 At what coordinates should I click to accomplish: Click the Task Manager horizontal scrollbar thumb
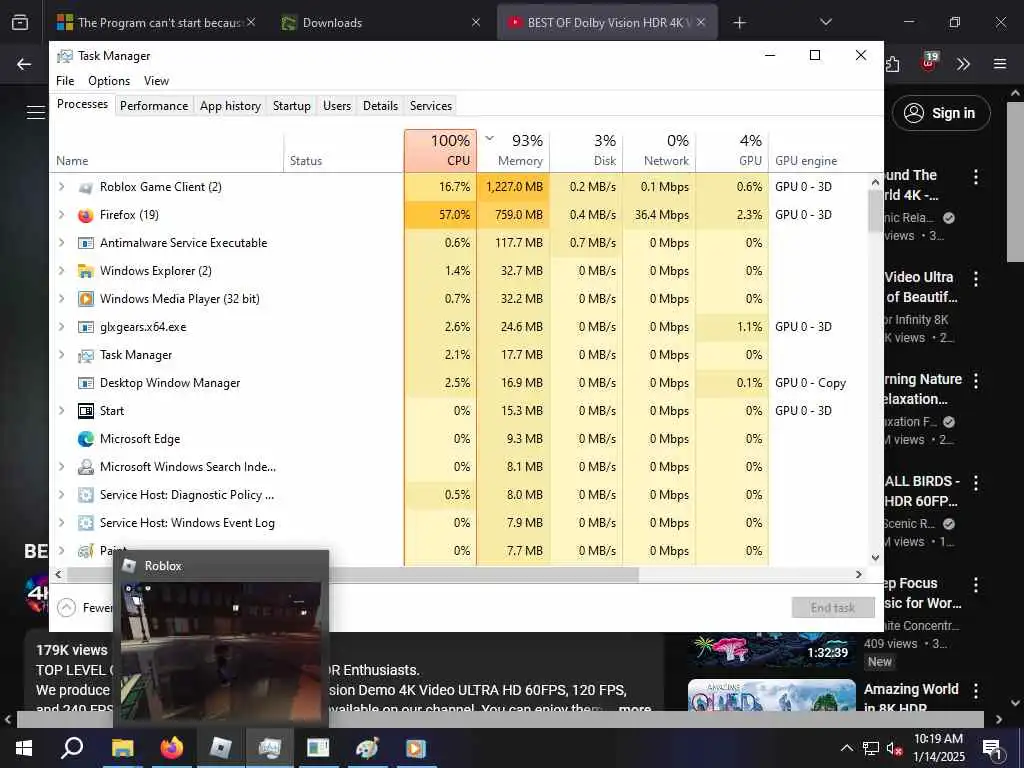point(353,575)
